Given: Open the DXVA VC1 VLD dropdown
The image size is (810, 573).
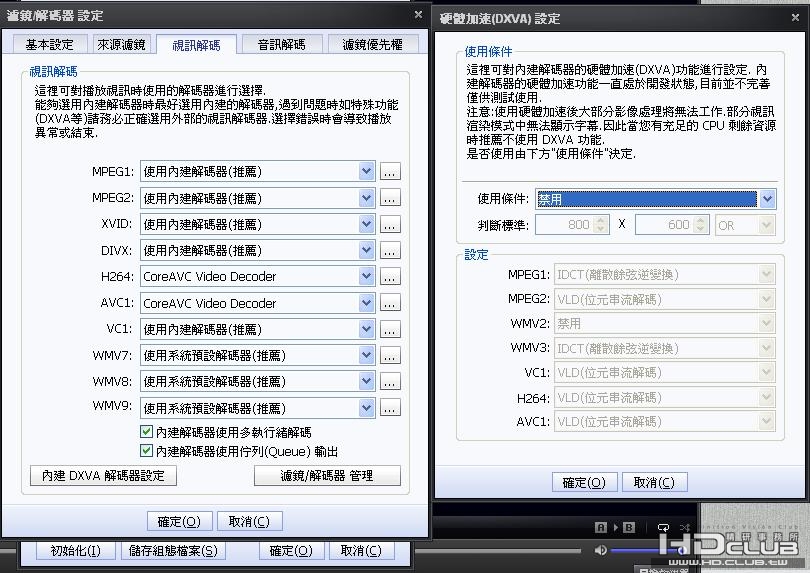Looking at the screenshot, I should tap(665, 373).
